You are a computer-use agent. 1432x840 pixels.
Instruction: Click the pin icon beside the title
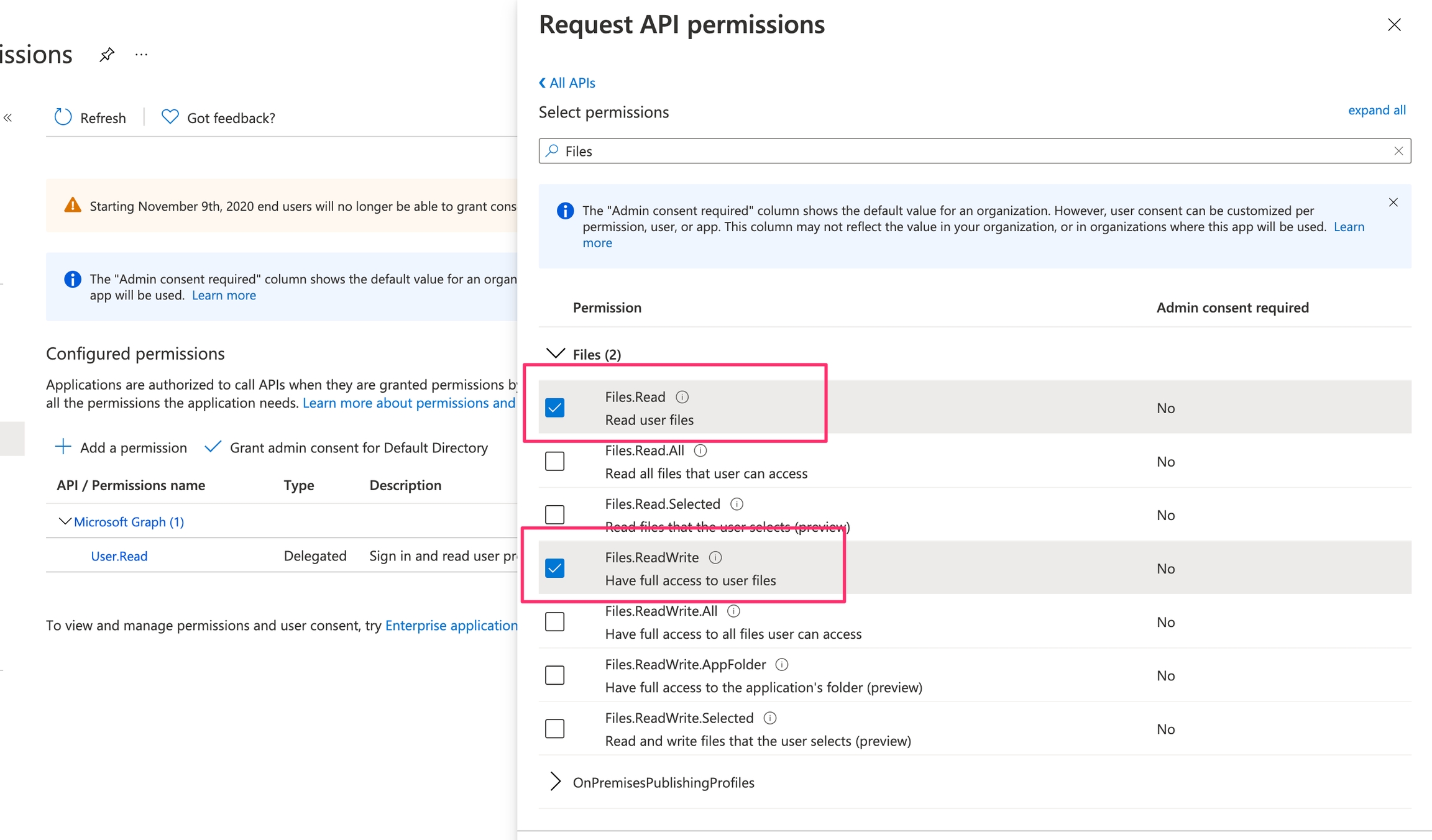click(x=107, y=55)
